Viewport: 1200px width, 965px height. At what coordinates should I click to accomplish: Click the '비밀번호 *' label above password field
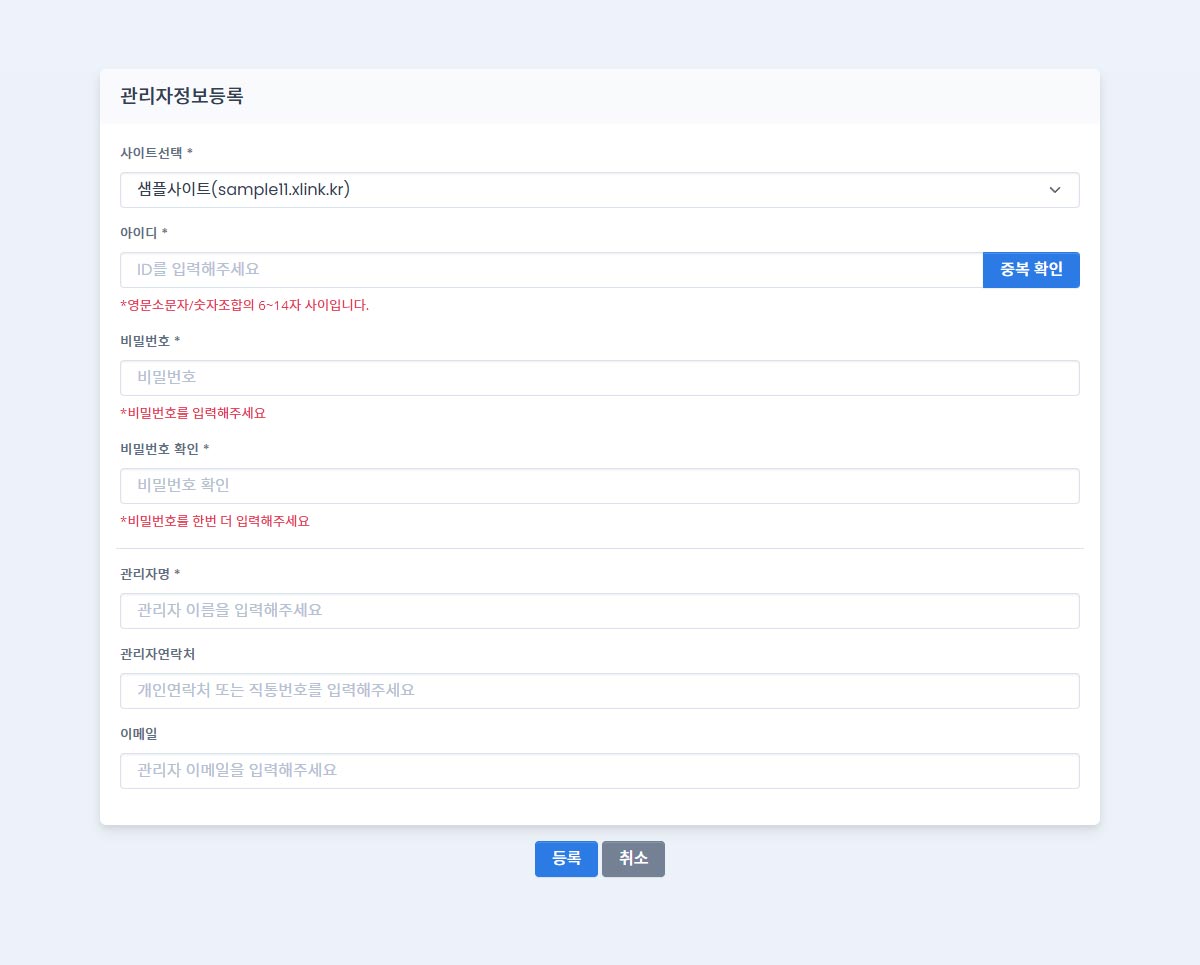coord(150,341)
